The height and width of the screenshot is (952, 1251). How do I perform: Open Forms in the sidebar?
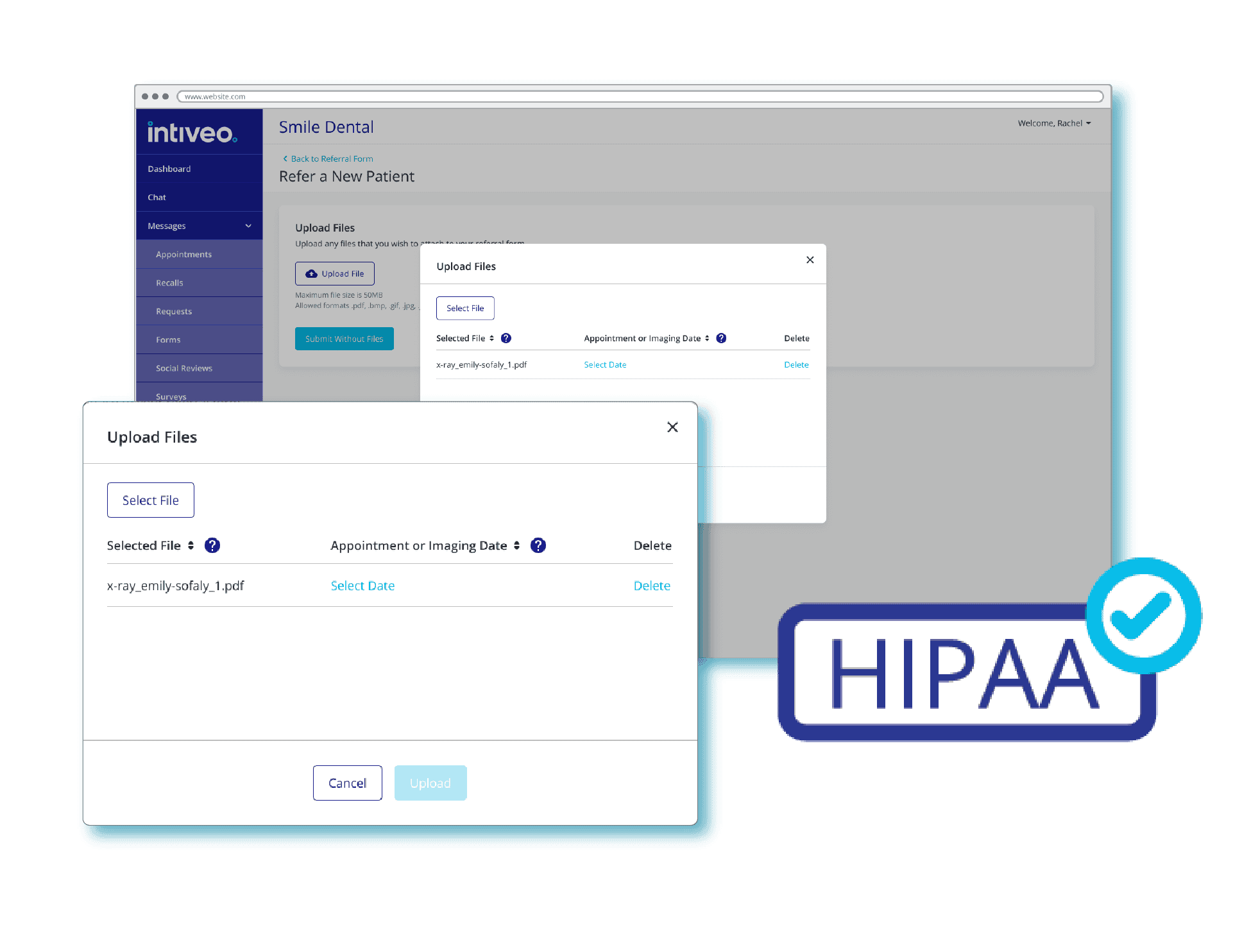(x=200, y=339)
